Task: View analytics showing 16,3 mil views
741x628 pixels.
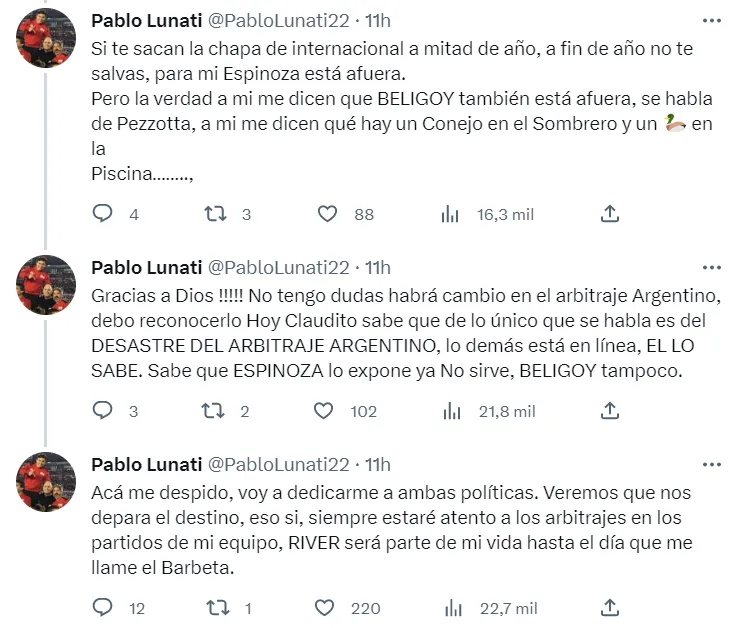Action: (450, 213)
